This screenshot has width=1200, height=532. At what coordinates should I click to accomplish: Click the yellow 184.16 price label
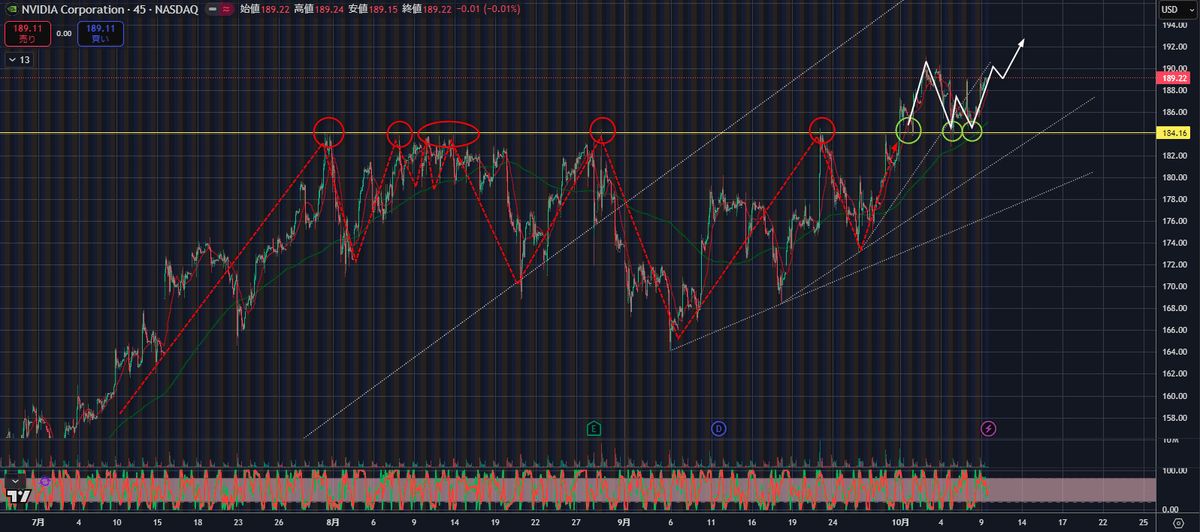[1174, 133]
